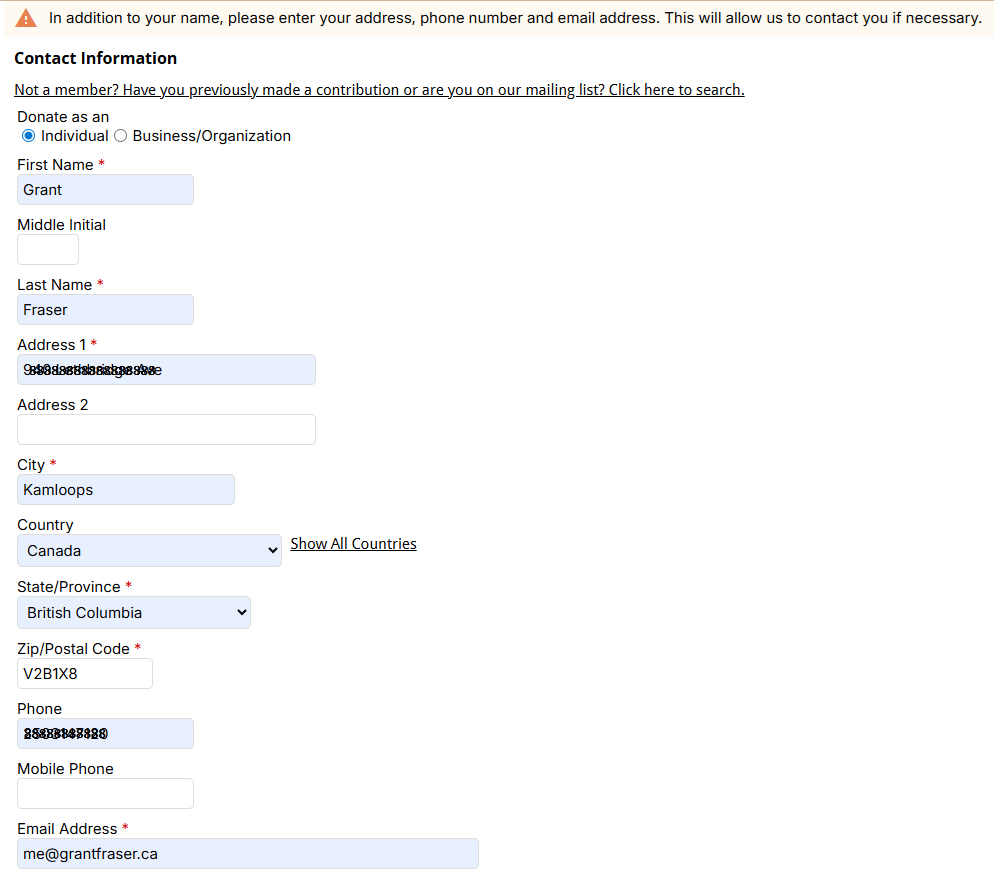Click the 'Donate as an' label
The image size is (994, 881).
tap(63, 117)
